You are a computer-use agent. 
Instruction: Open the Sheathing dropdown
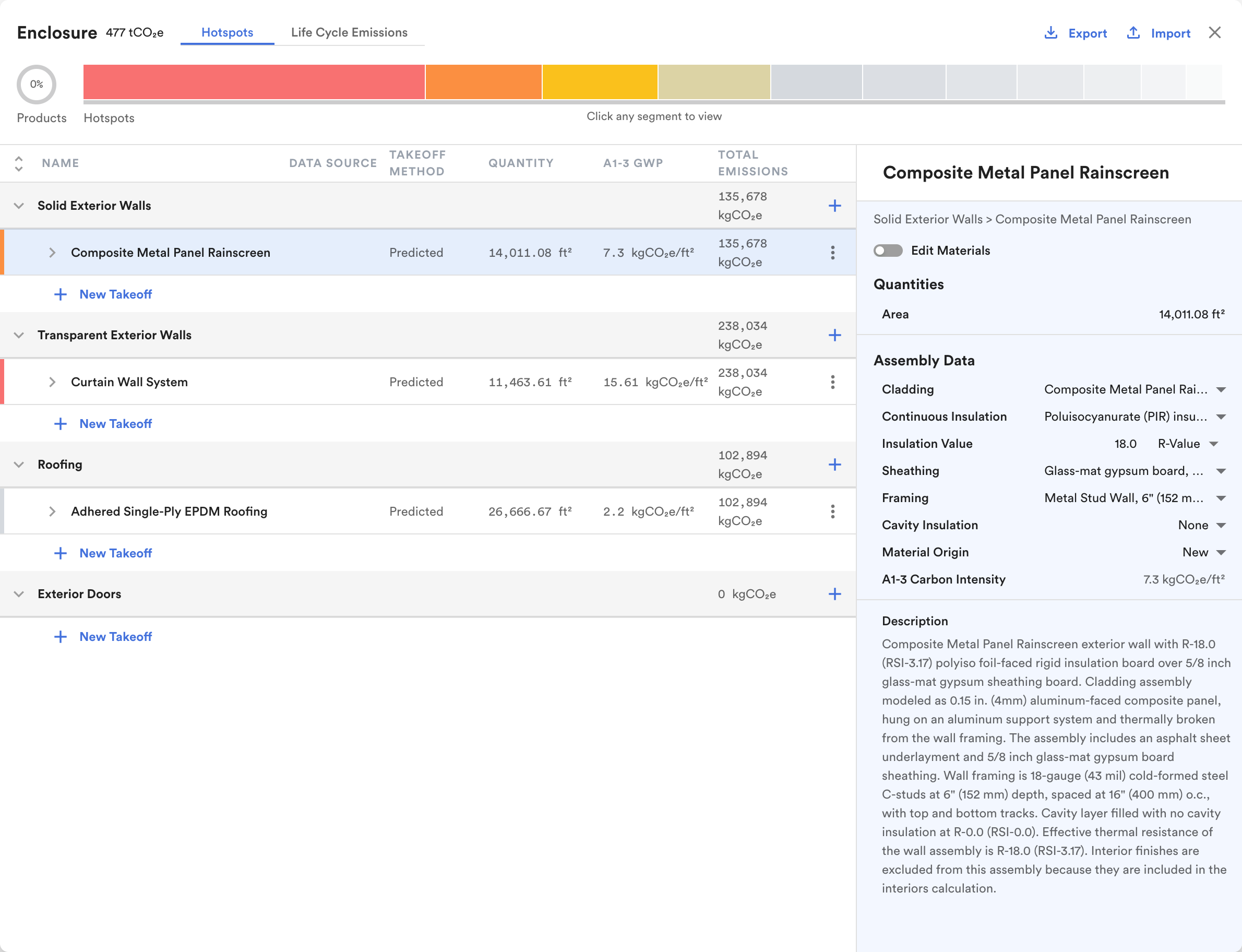point(1135,471)
